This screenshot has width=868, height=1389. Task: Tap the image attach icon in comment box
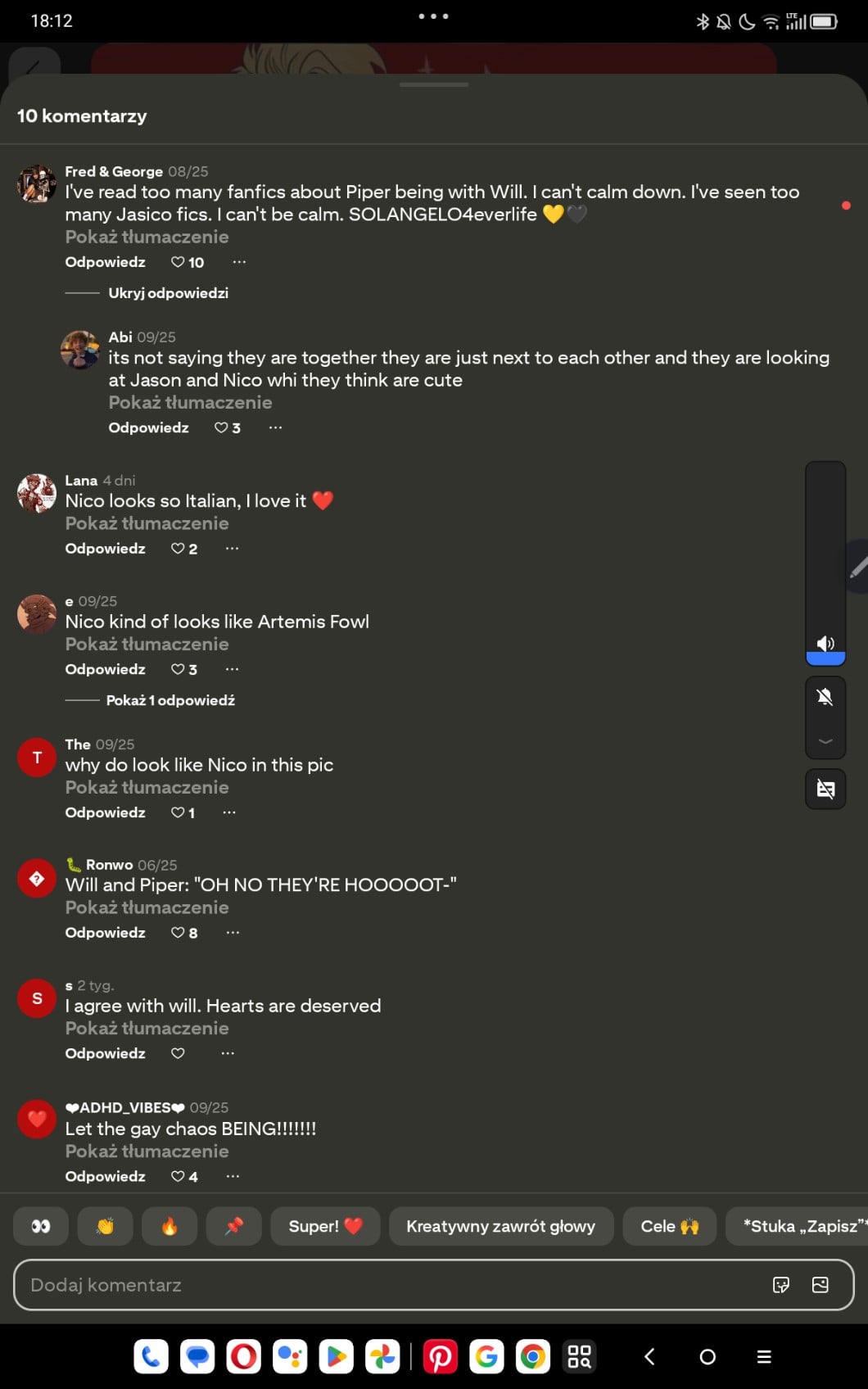[x=821, y=1285]
